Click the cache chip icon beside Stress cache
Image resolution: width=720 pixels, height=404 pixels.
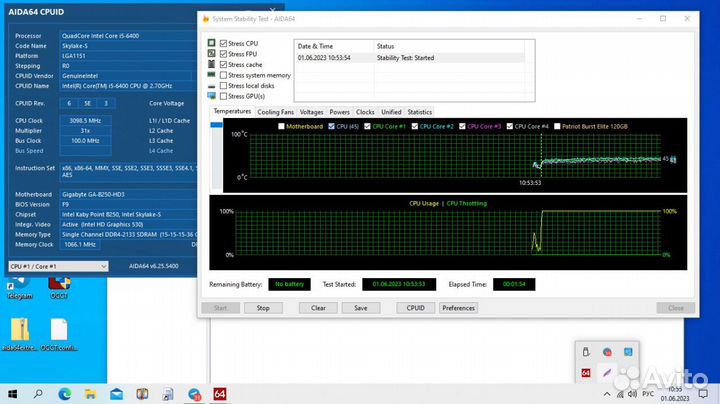[x=211, y=64]
